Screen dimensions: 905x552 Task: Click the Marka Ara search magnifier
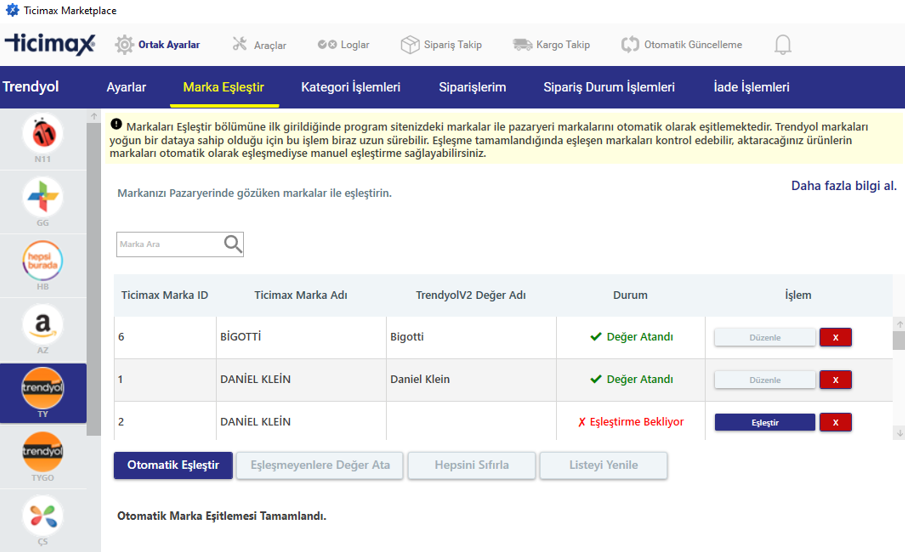tap(233, 244)
